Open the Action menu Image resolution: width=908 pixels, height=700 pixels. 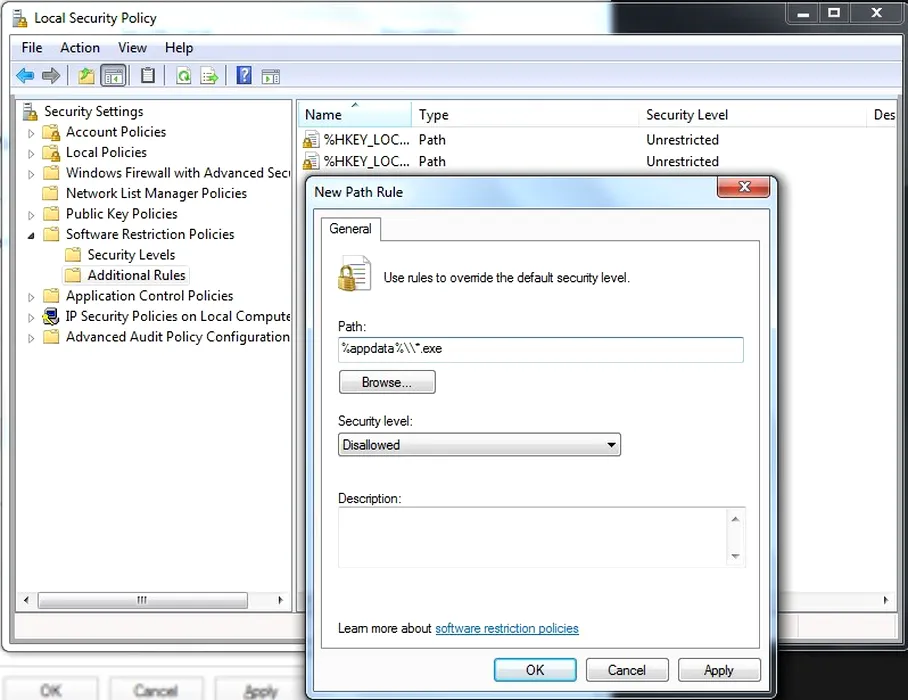tap(79, 47)
